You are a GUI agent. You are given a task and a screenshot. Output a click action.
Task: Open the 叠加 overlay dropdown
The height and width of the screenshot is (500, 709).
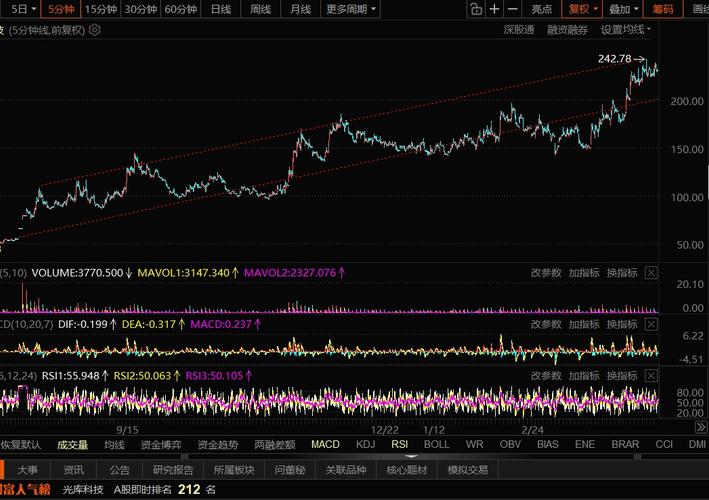click(x=621, y=9)
